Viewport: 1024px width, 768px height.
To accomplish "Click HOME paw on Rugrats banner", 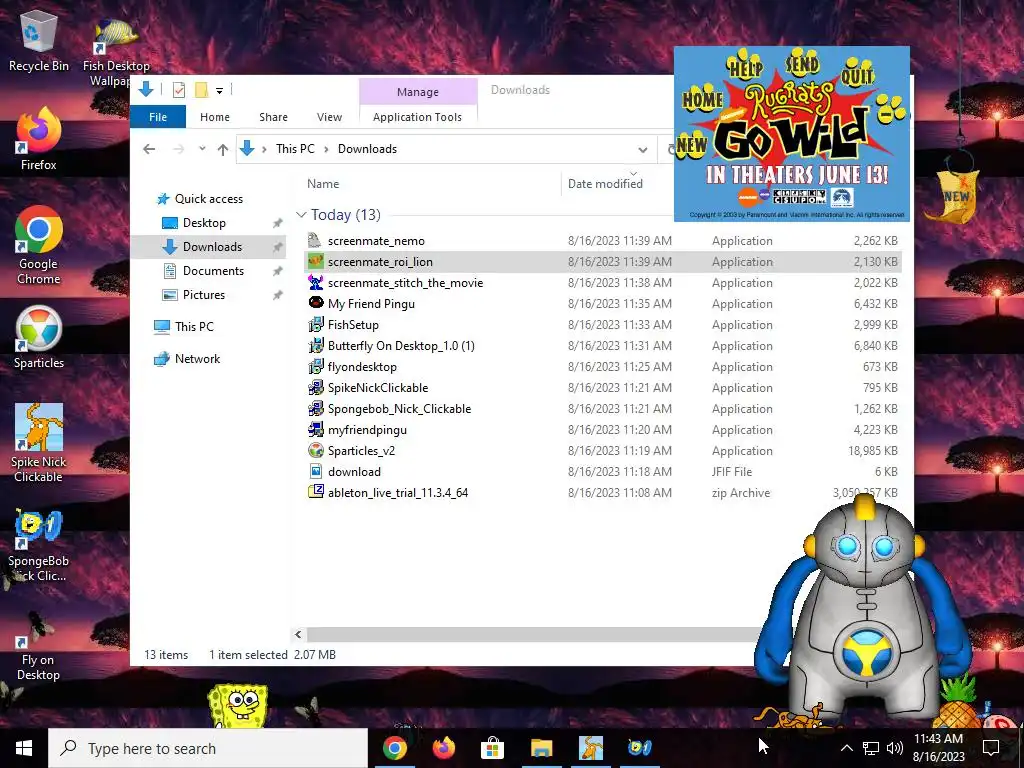I will [x=703, y=100].
